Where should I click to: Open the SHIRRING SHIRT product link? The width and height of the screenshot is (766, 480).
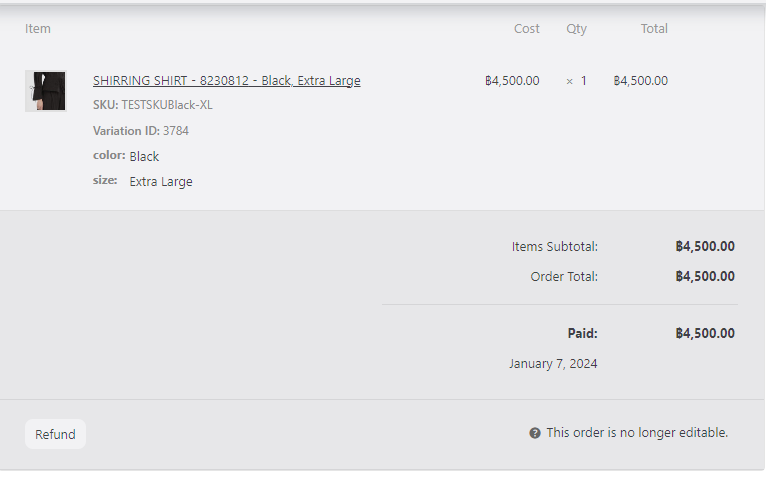[226, 81]
